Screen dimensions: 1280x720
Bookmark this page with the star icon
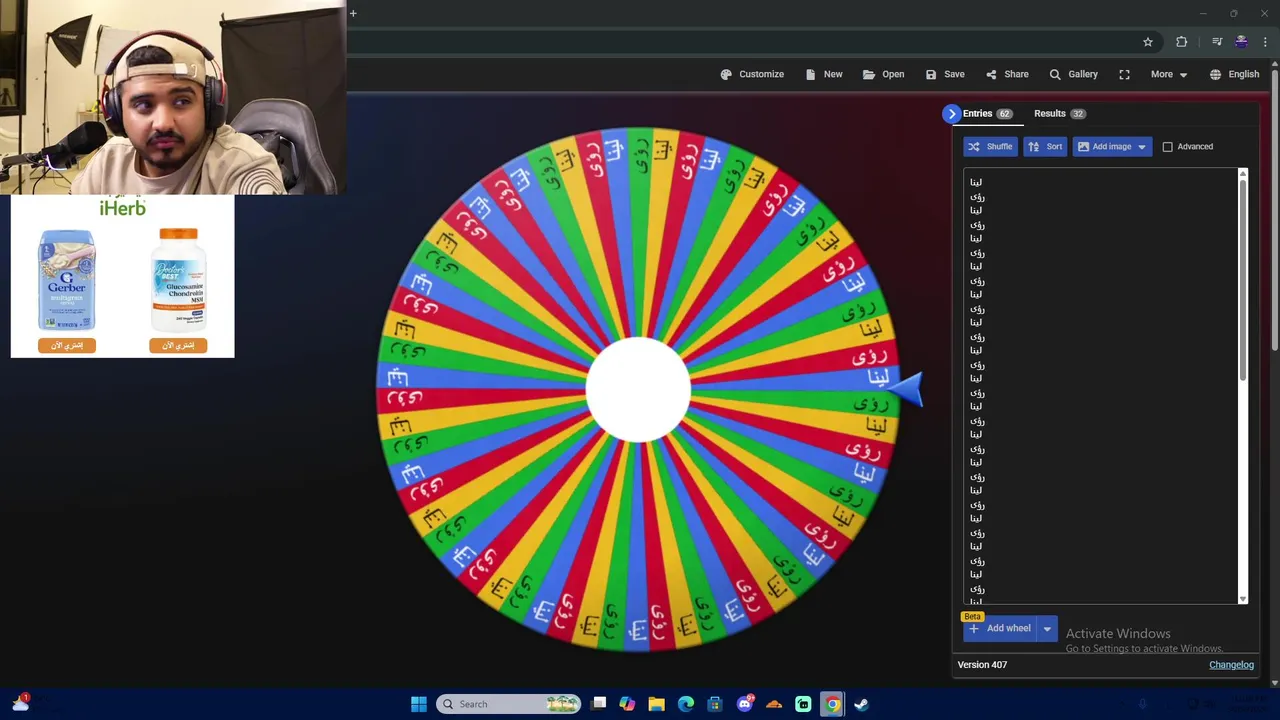click(1148, 42)
